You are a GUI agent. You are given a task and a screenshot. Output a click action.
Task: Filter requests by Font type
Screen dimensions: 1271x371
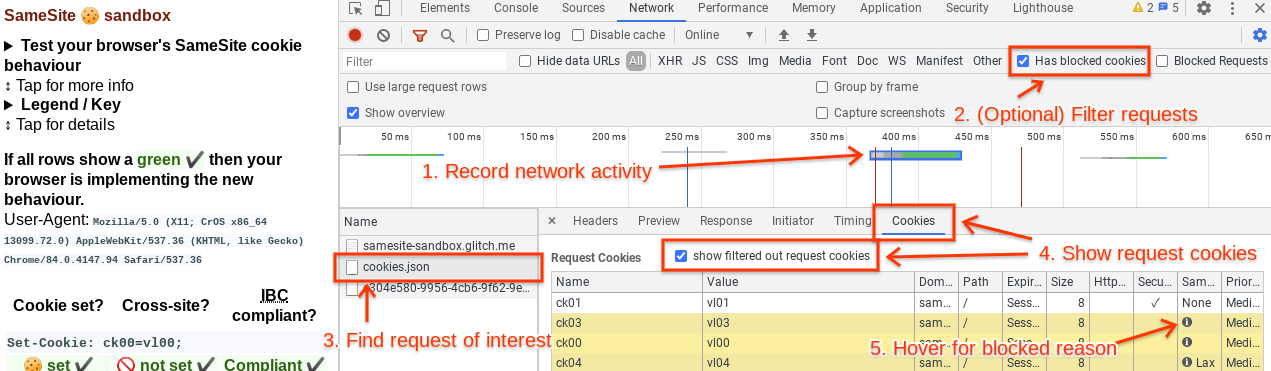click(834, 61)
